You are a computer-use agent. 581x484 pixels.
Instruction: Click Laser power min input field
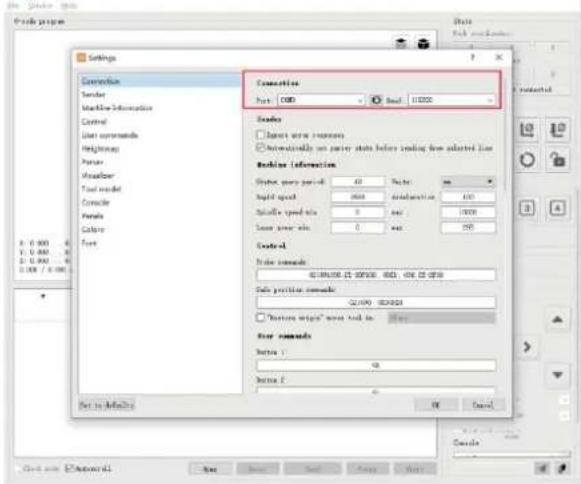coord(358,228)
